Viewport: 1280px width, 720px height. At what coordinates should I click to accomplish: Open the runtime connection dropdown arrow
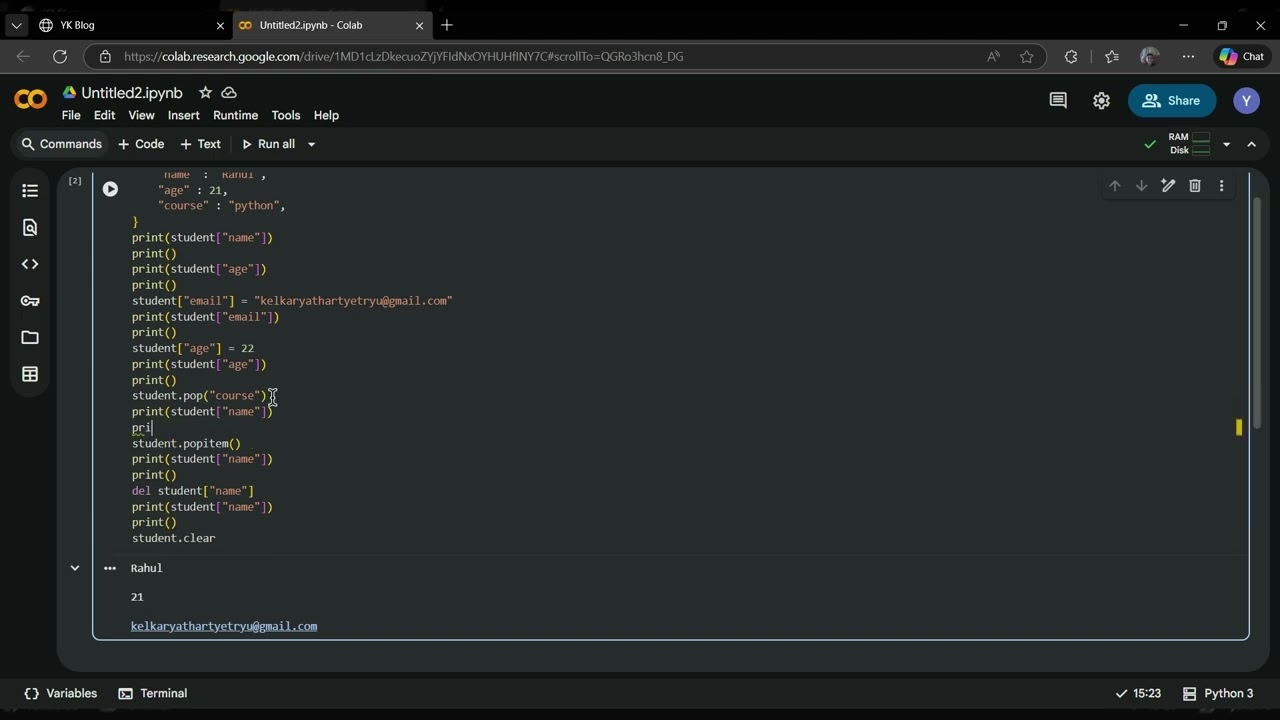(x=1226, y=144)
